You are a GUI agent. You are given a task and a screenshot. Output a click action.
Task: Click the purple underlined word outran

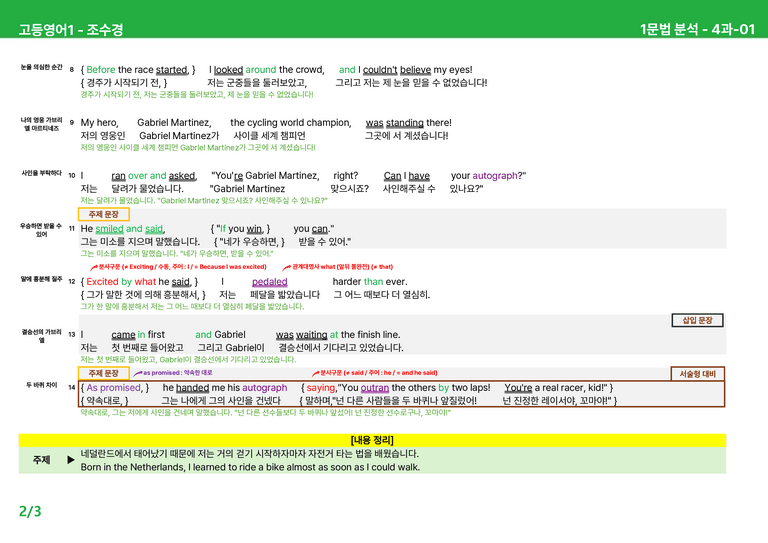click(x=375, y=387)
